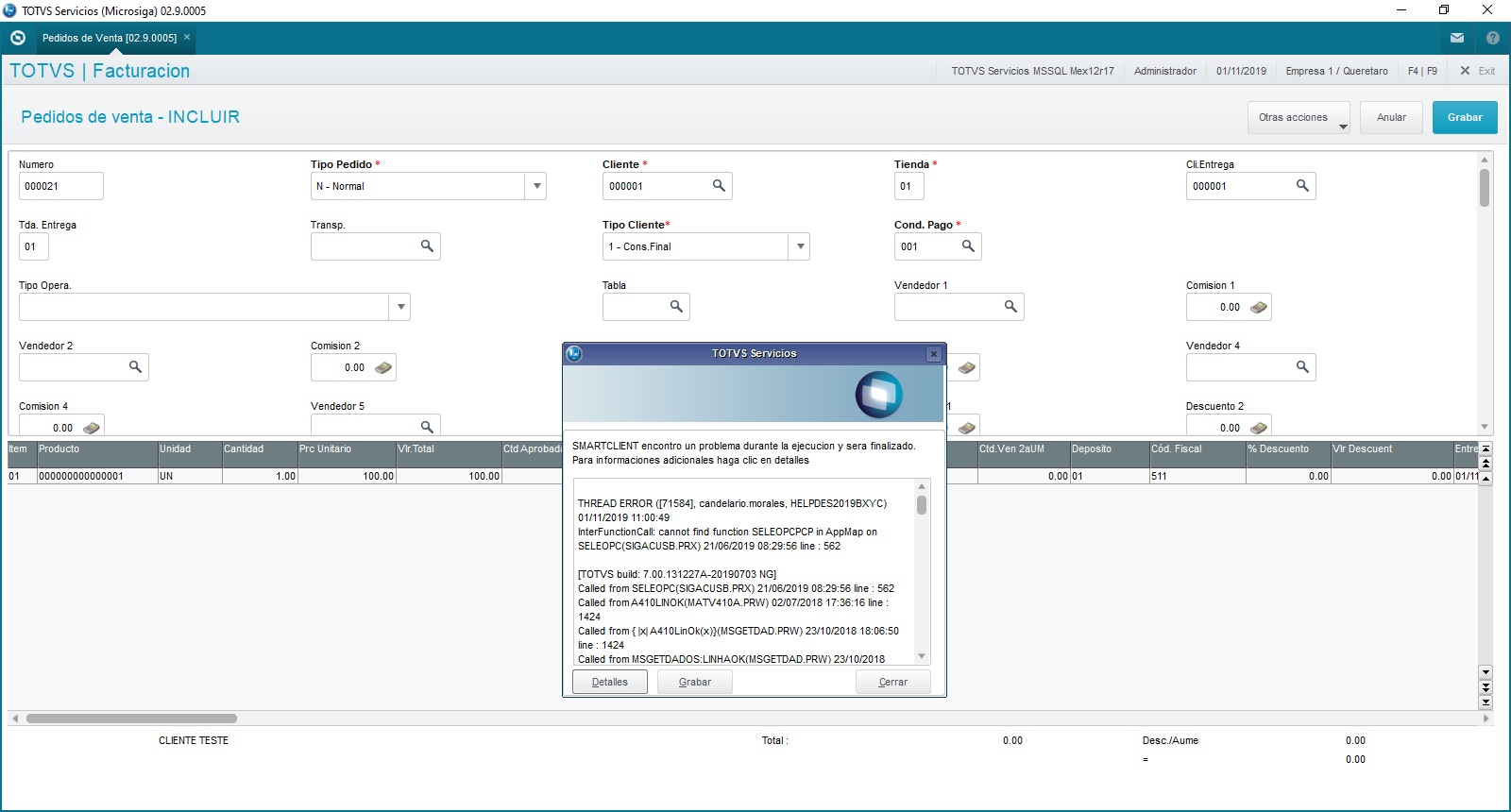This screenshot has height=812, width=1511.
Task: Open the Cond. Pago lookup magnifier
Action: click(x=968, y=246)
